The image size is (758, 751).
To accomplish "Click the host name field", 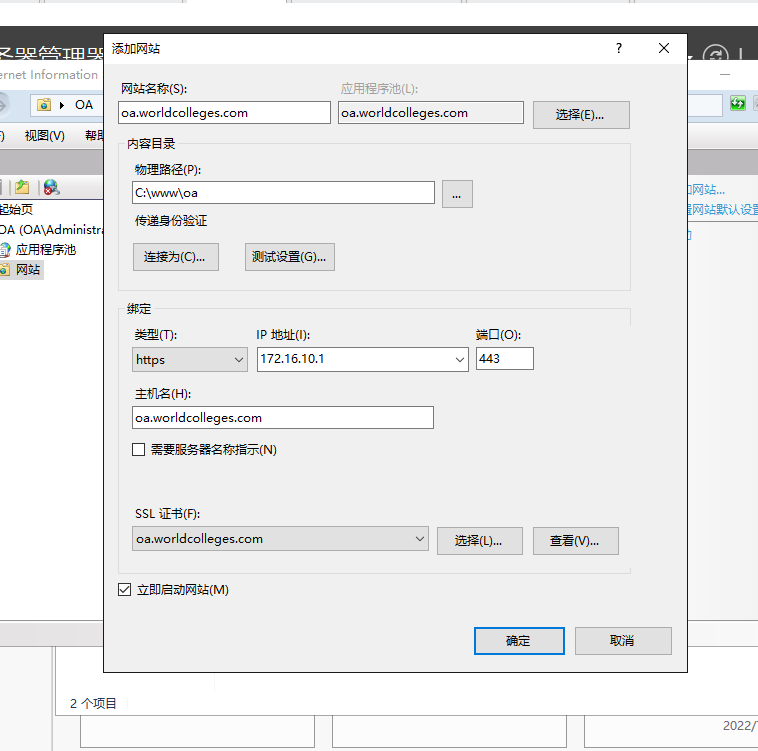I will [x=283, y=418].
